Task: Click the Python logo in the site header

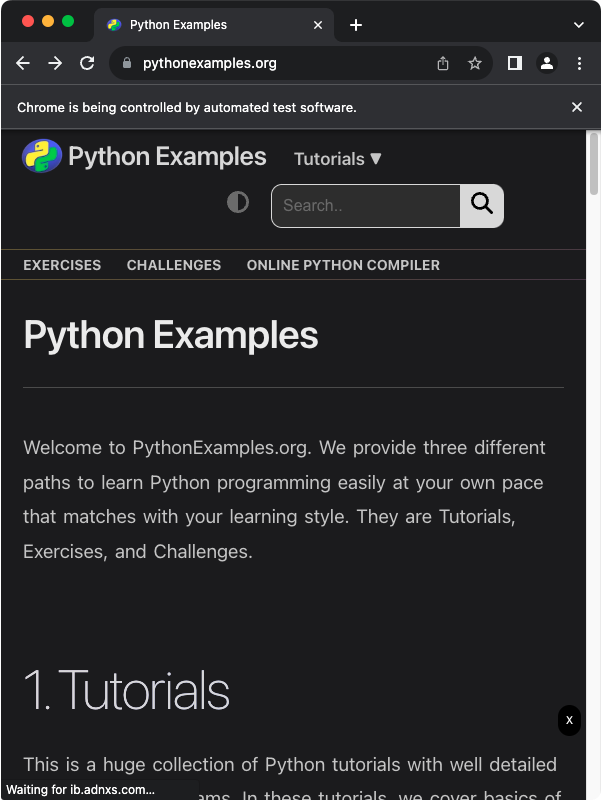Action: [42, 156]
